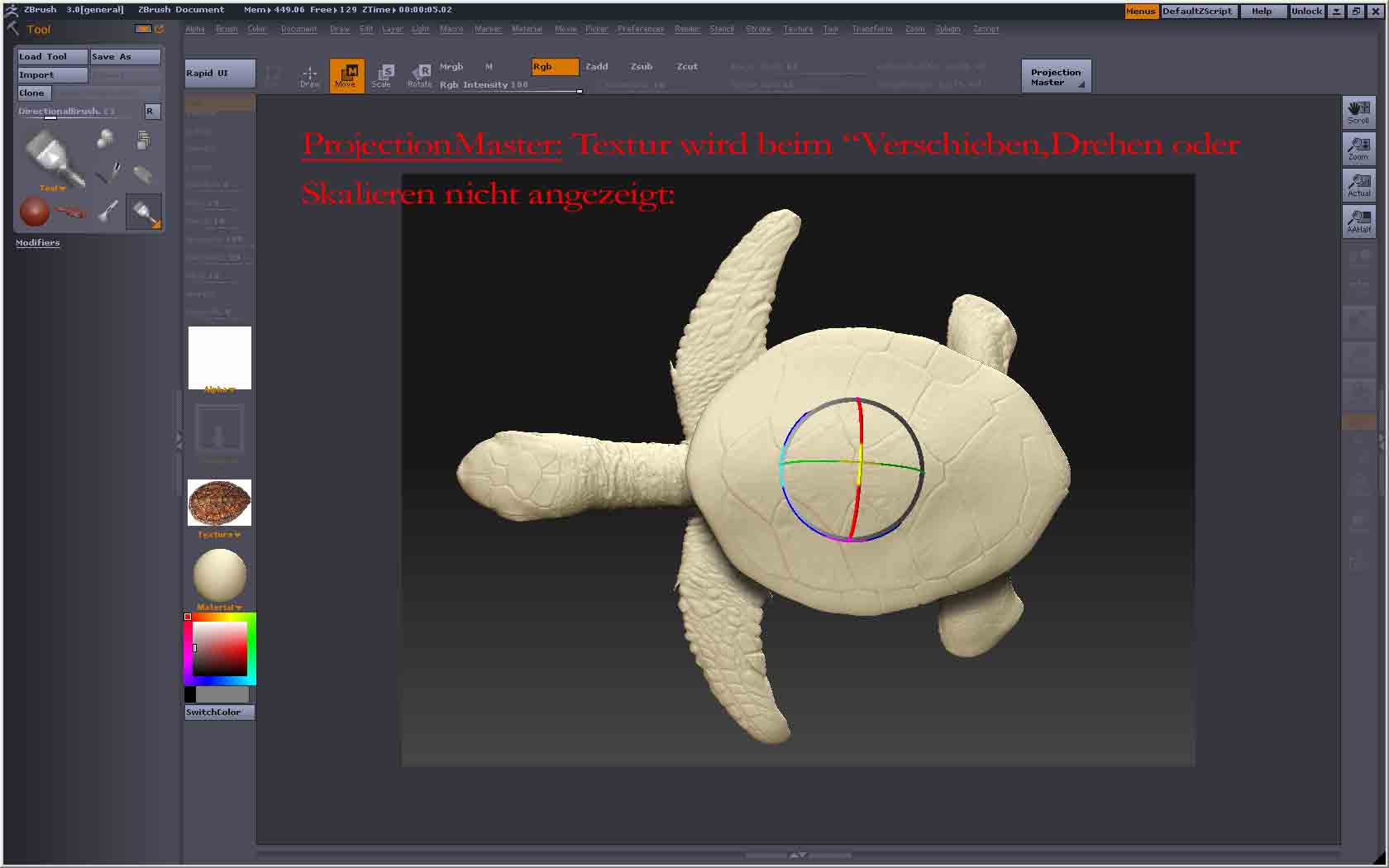
Task: Activate the Scale transform icon
Action: pos(382,75)
